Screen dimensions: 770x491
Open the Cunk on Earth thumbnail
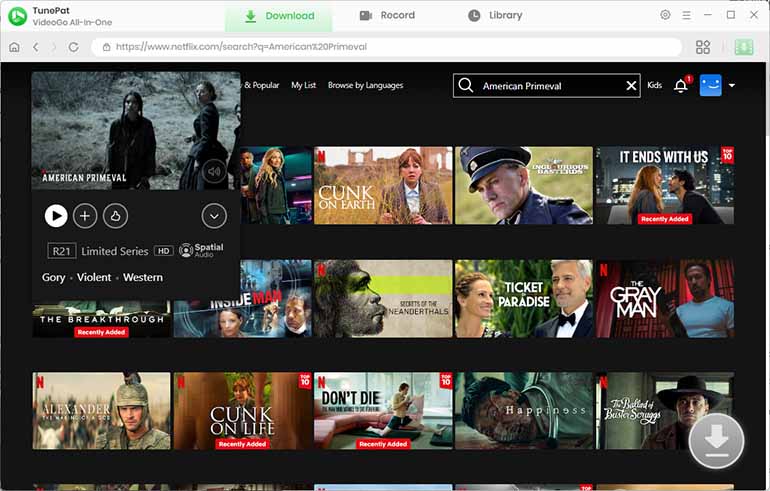point(383,185)
